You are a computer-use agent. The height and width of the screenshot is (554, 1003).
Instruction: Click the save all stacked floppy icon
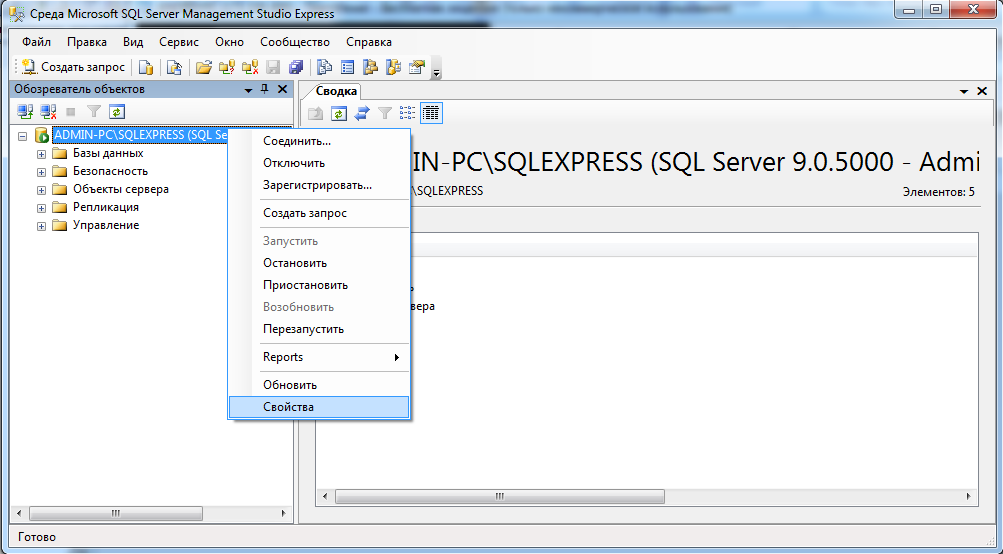point(295,67)
